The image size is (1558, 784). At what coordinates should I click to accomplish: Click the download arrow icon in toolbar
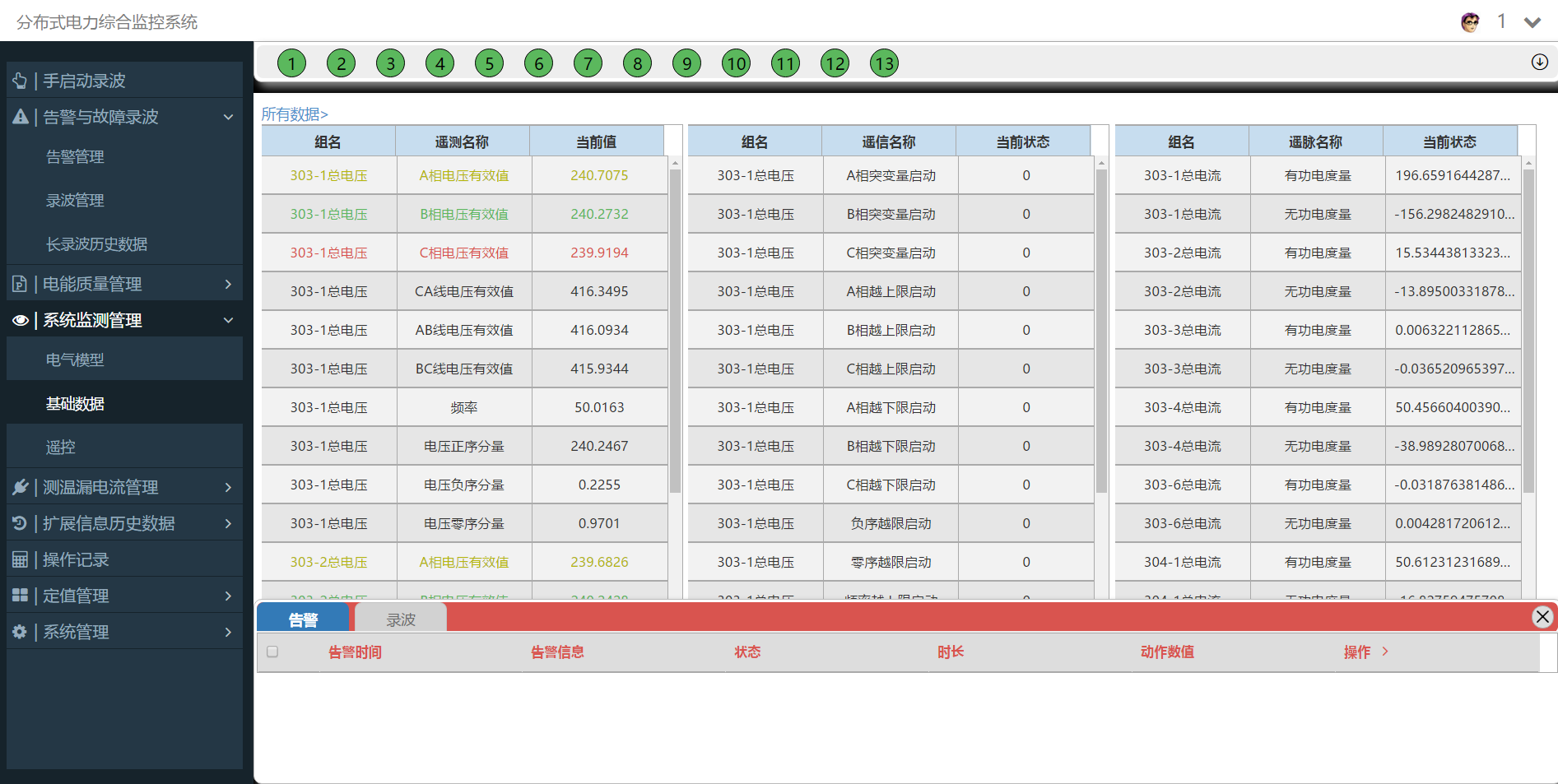(1539, 63)
